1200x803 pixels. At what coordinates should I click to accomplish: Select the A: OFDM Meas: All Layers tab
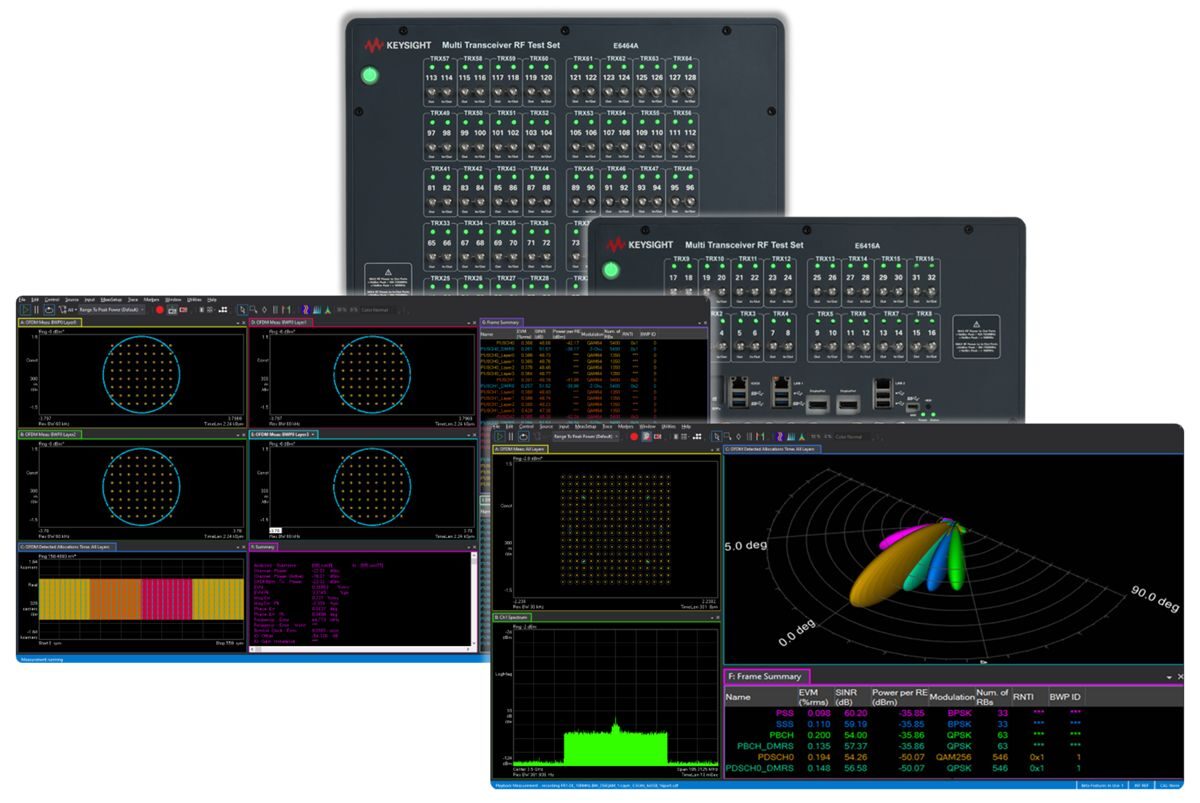point(520,449)
